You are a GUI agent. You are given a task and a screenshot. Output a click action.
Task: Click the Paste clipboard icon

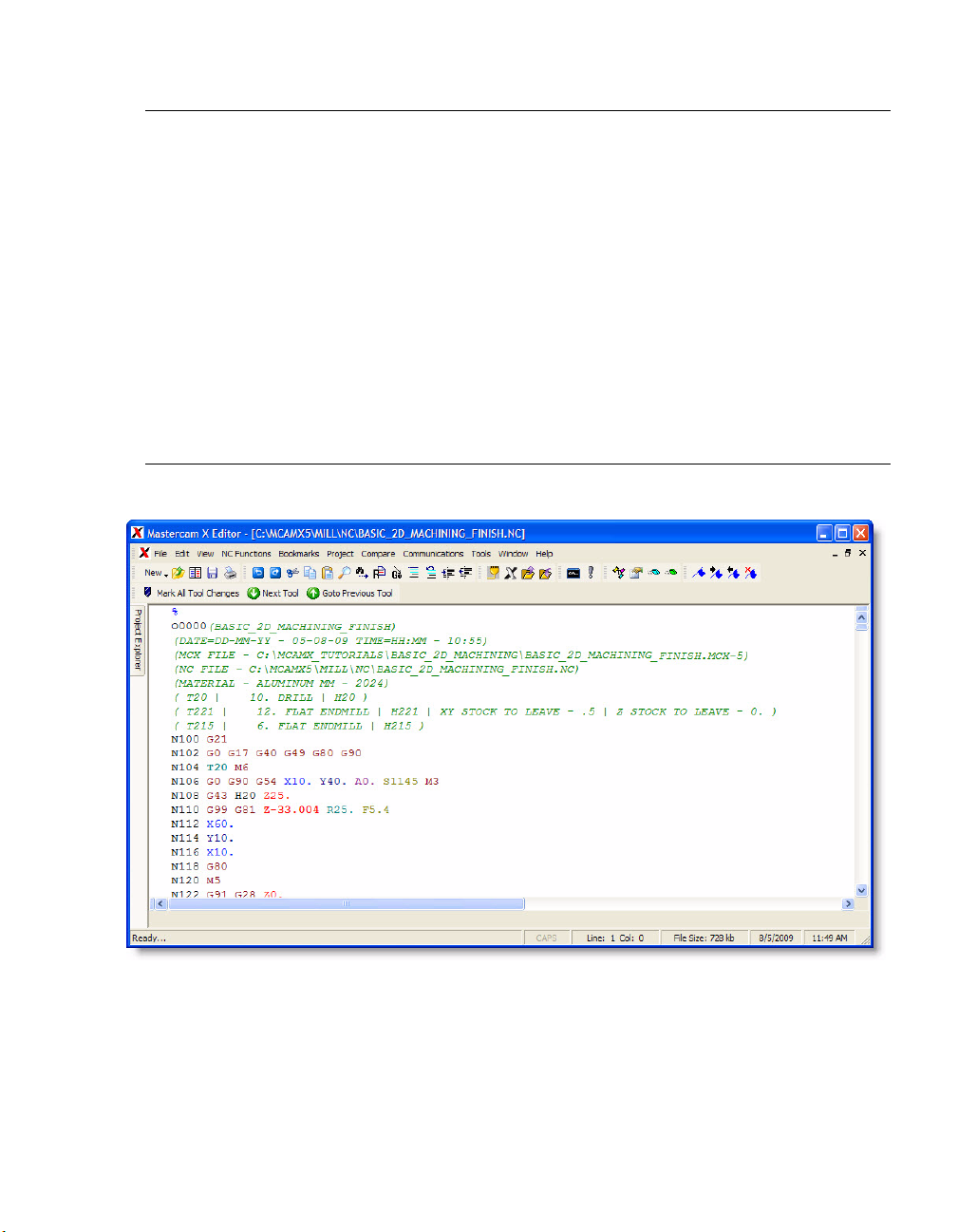327,573
